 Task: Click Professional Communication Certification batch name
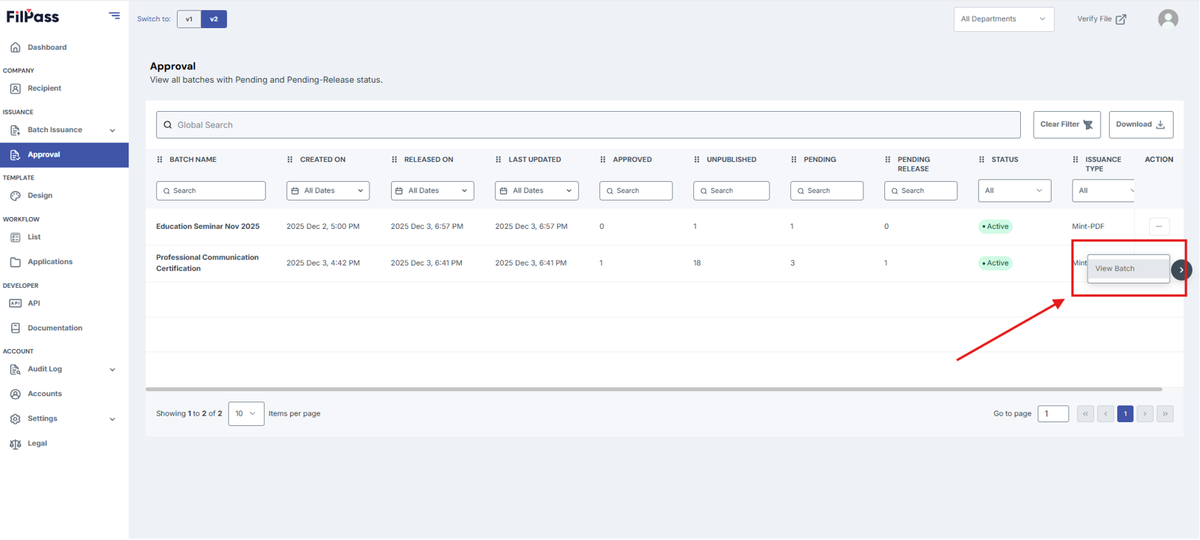[207, 263]
